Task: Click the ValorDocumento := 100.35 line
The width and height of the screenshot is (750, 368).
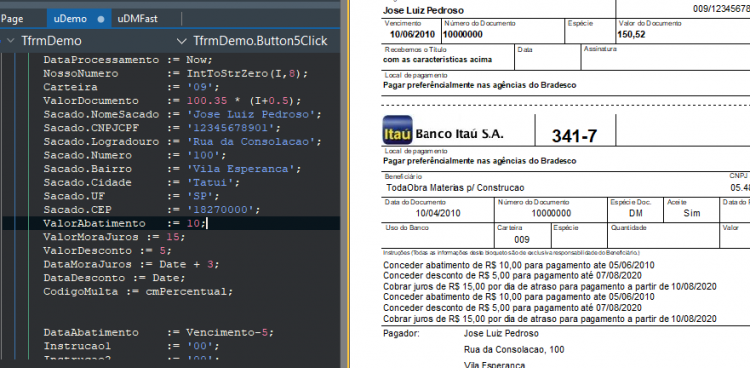Action: point(173,101)
